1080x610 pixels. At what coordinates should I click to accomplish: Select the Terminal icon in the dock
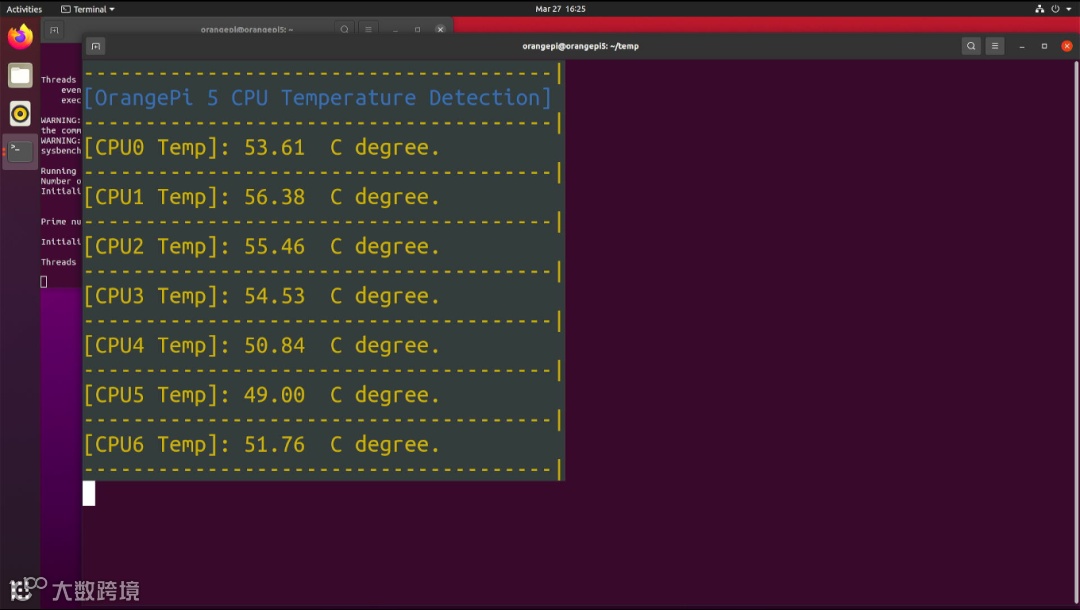pos(20,151)
